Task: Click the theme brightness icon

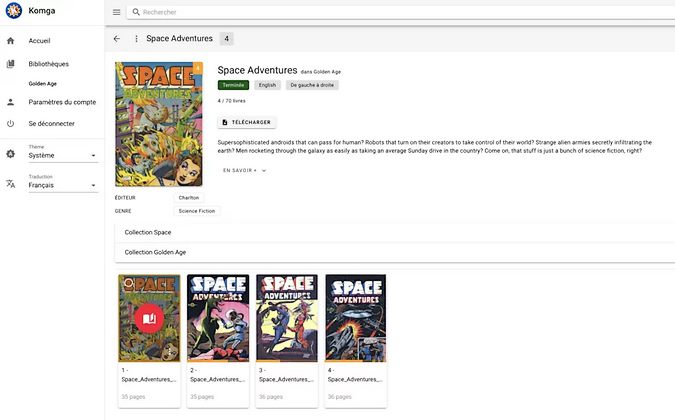Action: 11,154
